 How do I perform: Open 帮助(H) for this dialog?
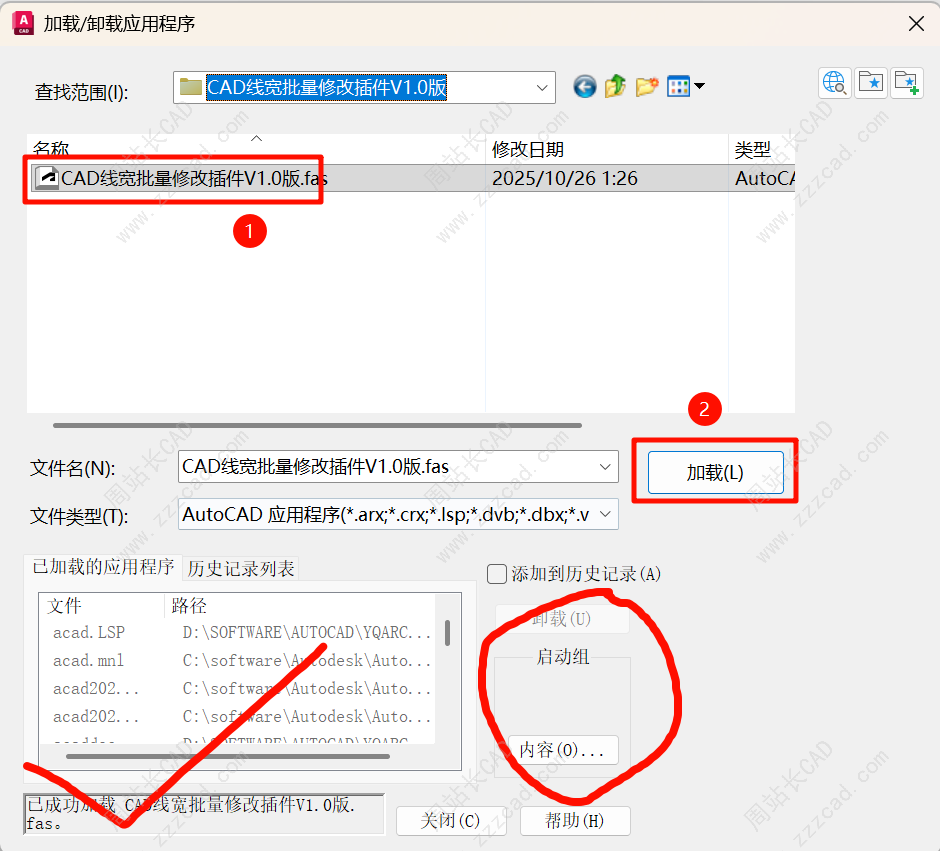coord(575,821)
